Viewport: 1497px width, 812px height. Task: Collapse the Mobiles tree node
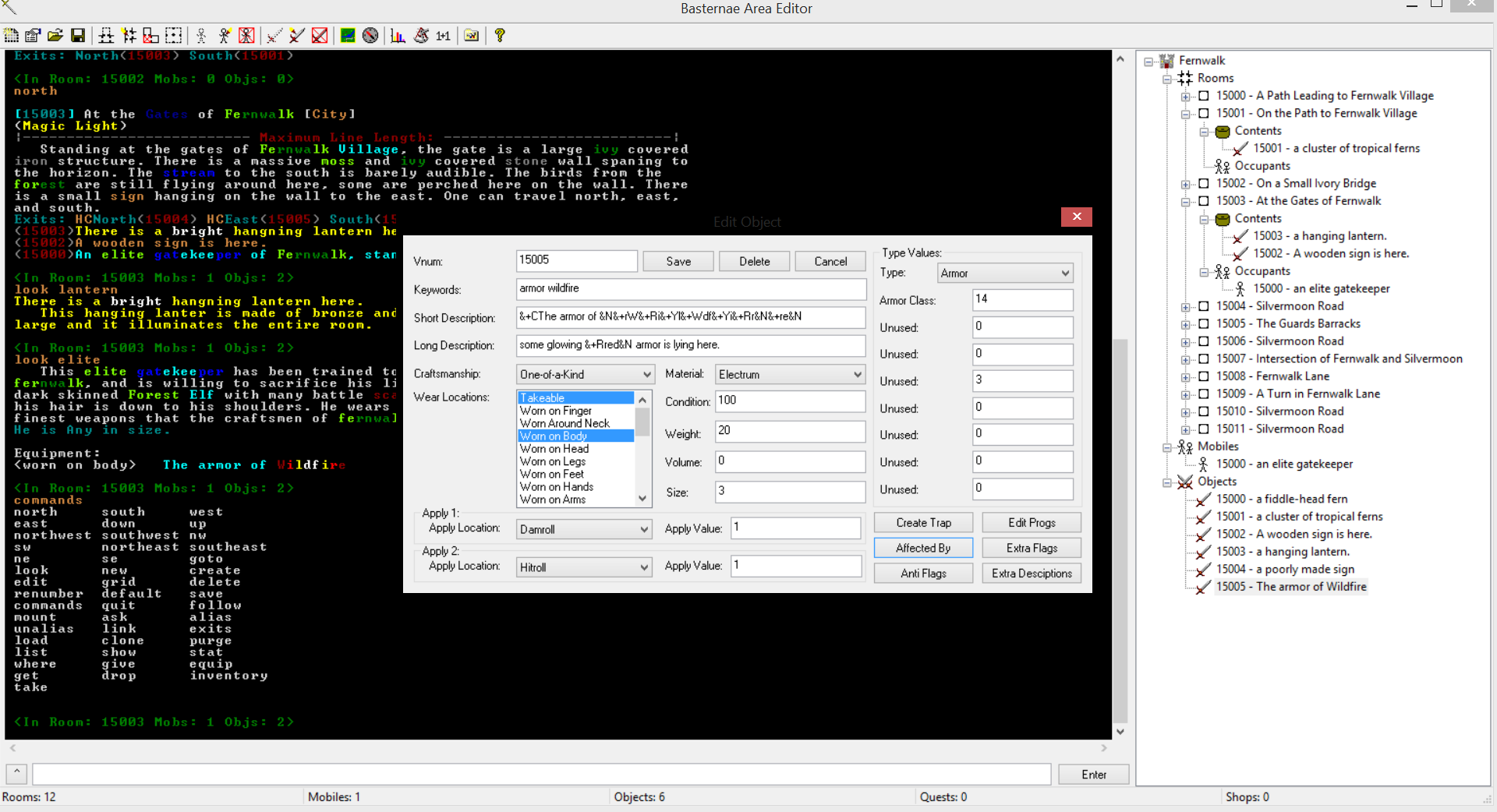point(1167,447)
